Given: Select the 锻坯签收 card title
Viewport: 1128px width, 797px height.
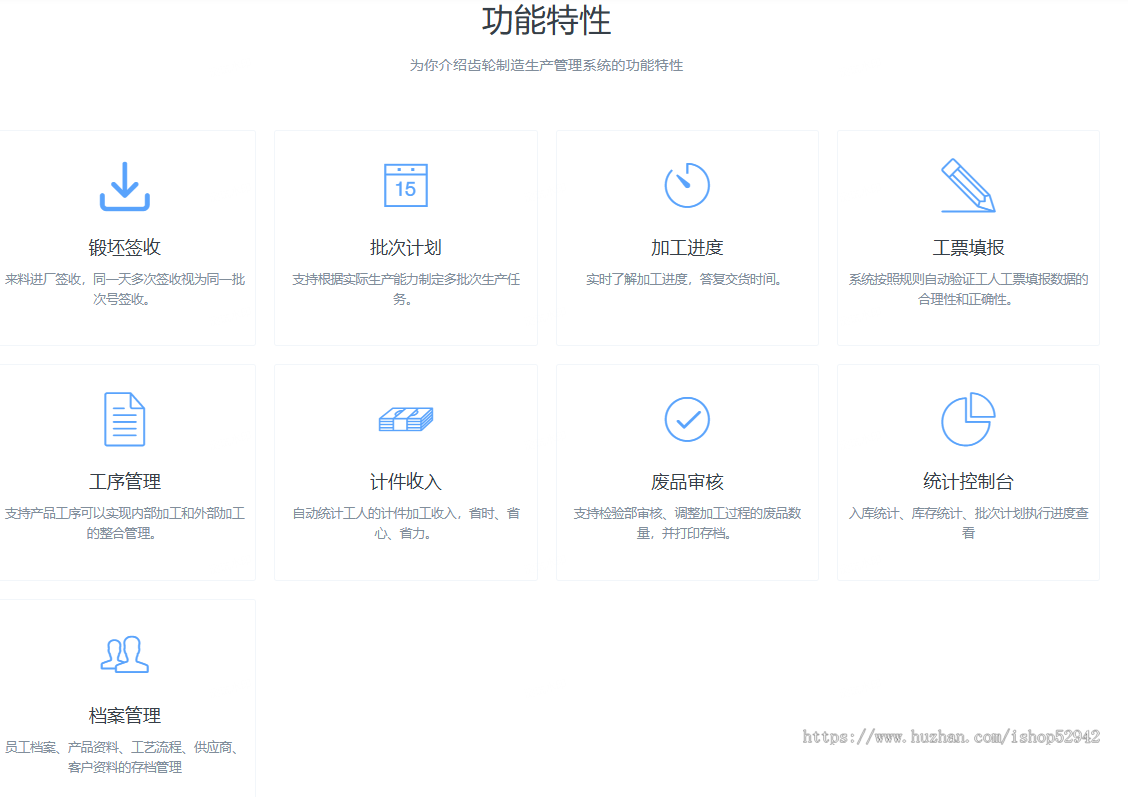Looking at the screenshot, I should 124,247.
